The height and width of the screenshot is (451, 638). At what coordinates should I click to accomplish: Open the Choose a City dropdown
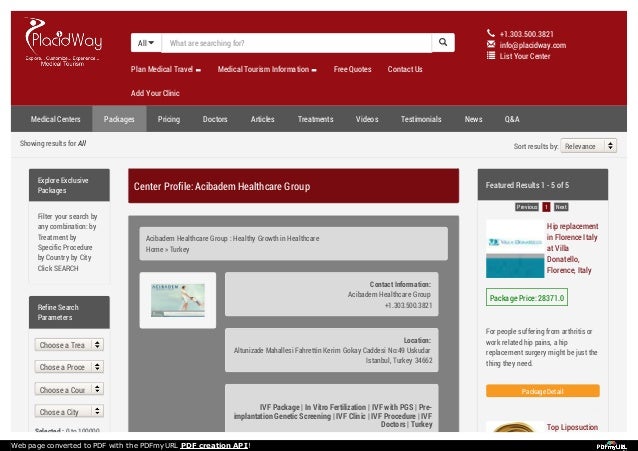(x=69, y=412)
